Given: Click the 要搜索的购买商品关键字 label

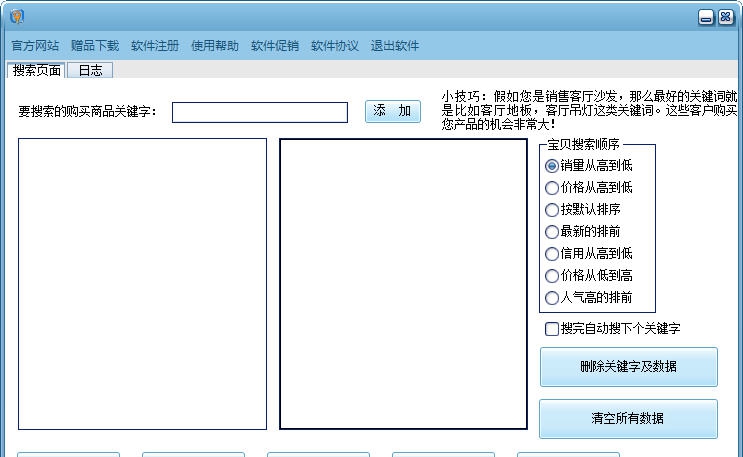Looking at the screenshot, I should click(x=87, y=112).
